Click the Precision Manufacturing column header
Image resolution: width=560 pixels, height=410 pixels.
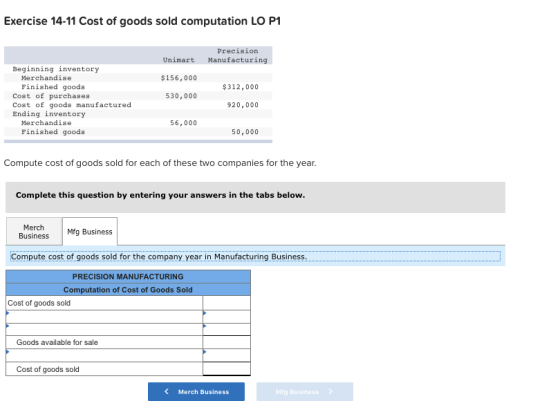coord(238,55)
